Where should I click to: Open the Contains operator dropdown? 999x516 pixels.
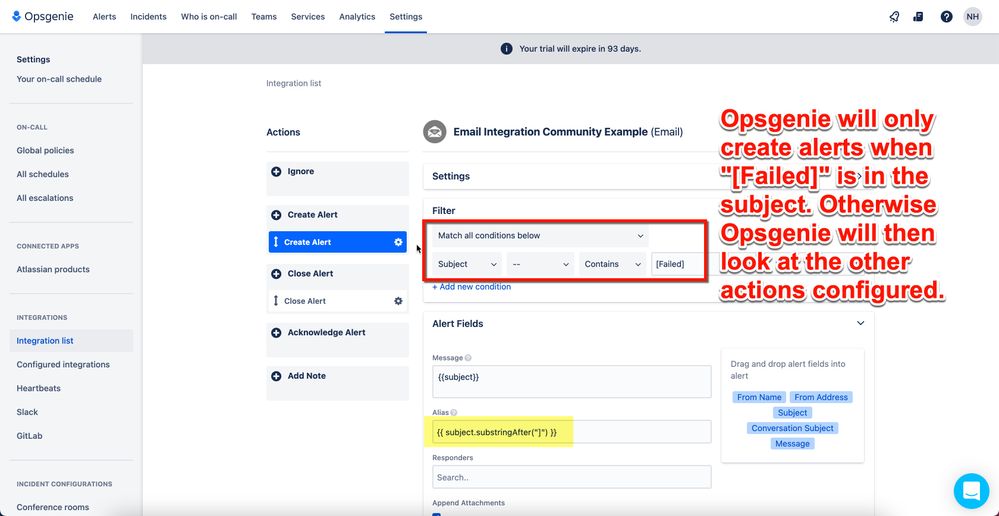click(x=612, y=264)
